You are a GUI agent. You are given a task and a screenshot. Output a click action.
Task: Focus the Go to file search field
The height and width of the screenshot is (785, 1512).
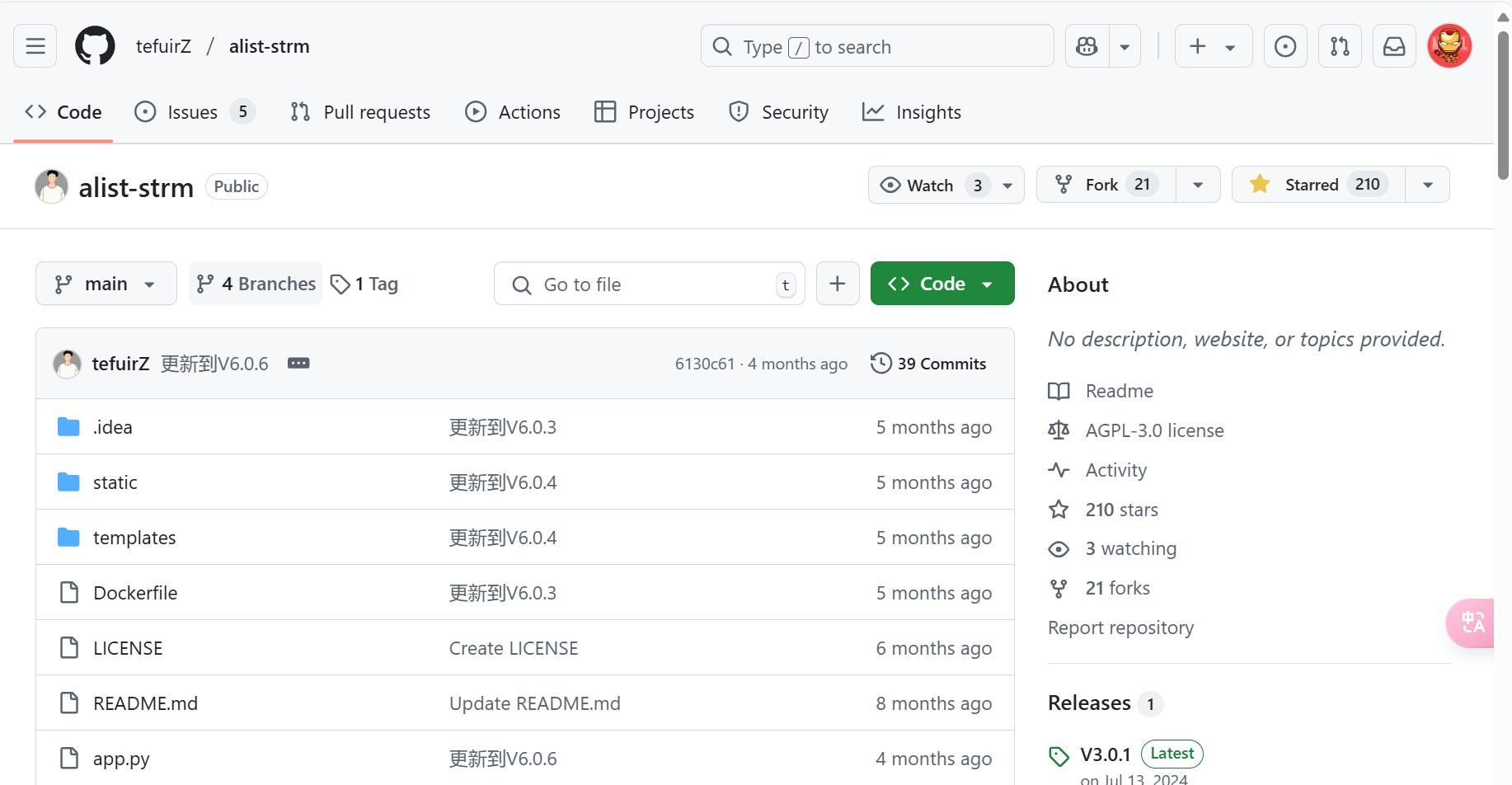pyautogui.click(x=650, y=284)
